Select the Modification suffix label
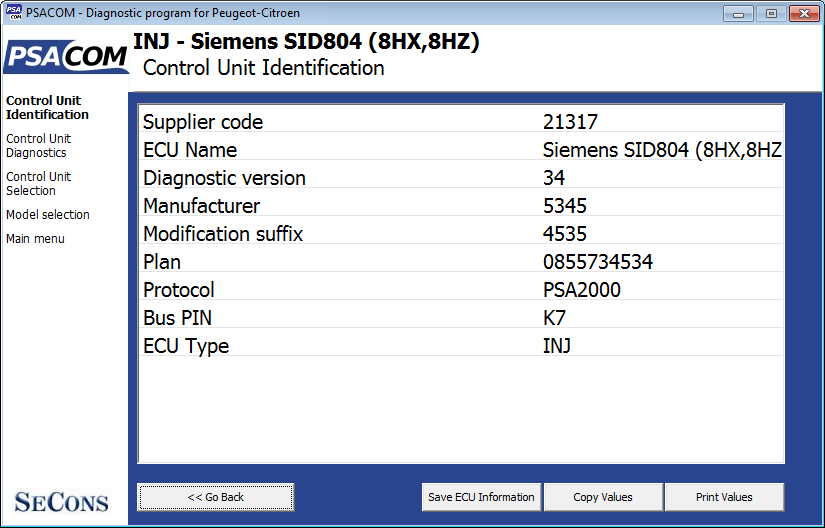Image resolution: width=825 pixels, height=528 pixels. point(223,233)
